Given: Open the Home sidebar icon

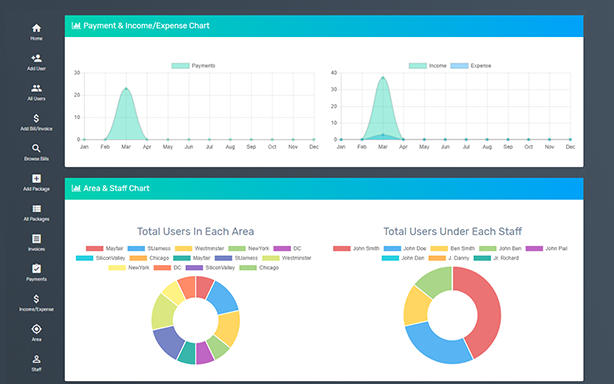Looking at the screenshot, I should point(36,28).
